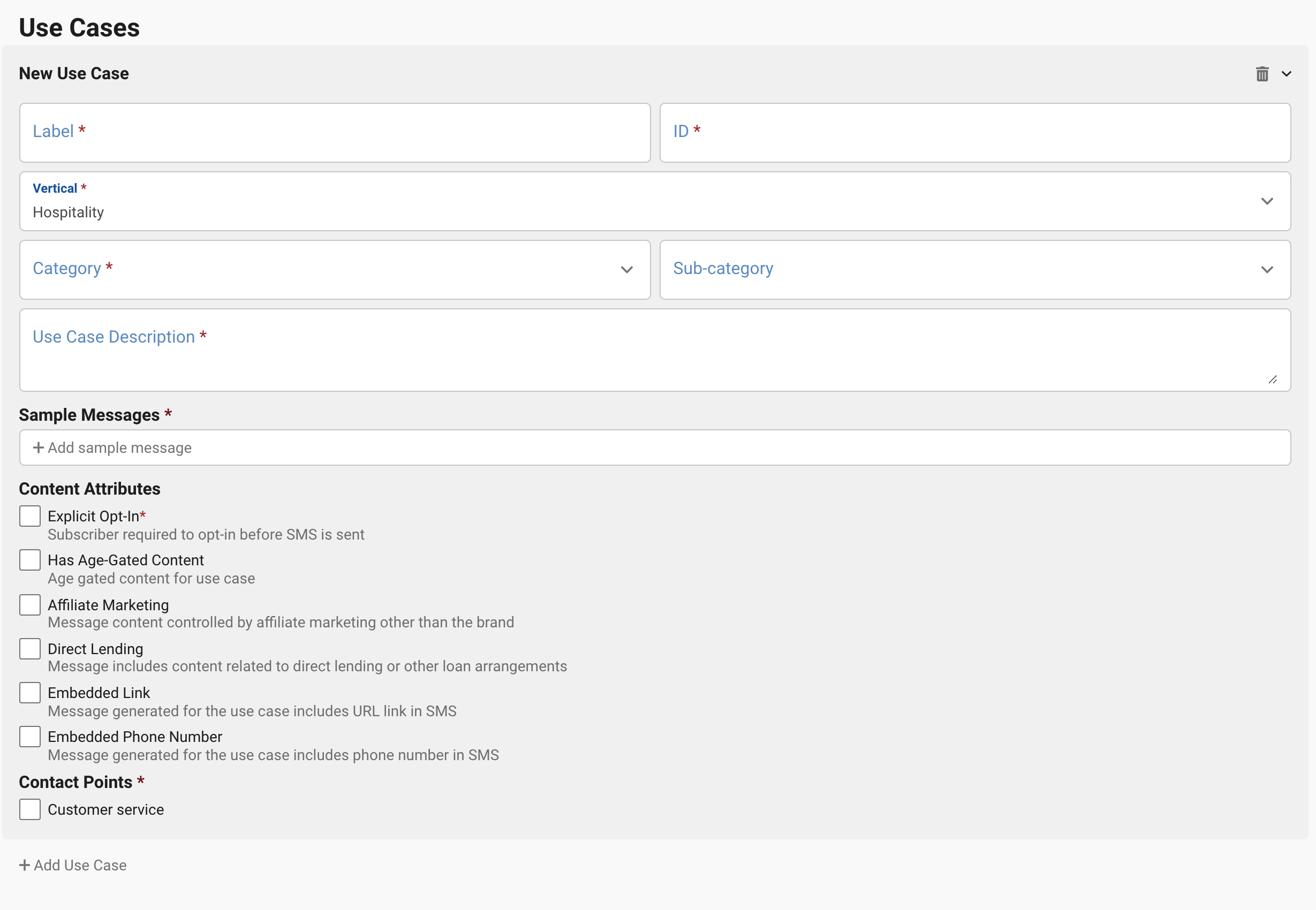Click Add Use Case link
The image size is (1316, 910).
pos(80,865)
